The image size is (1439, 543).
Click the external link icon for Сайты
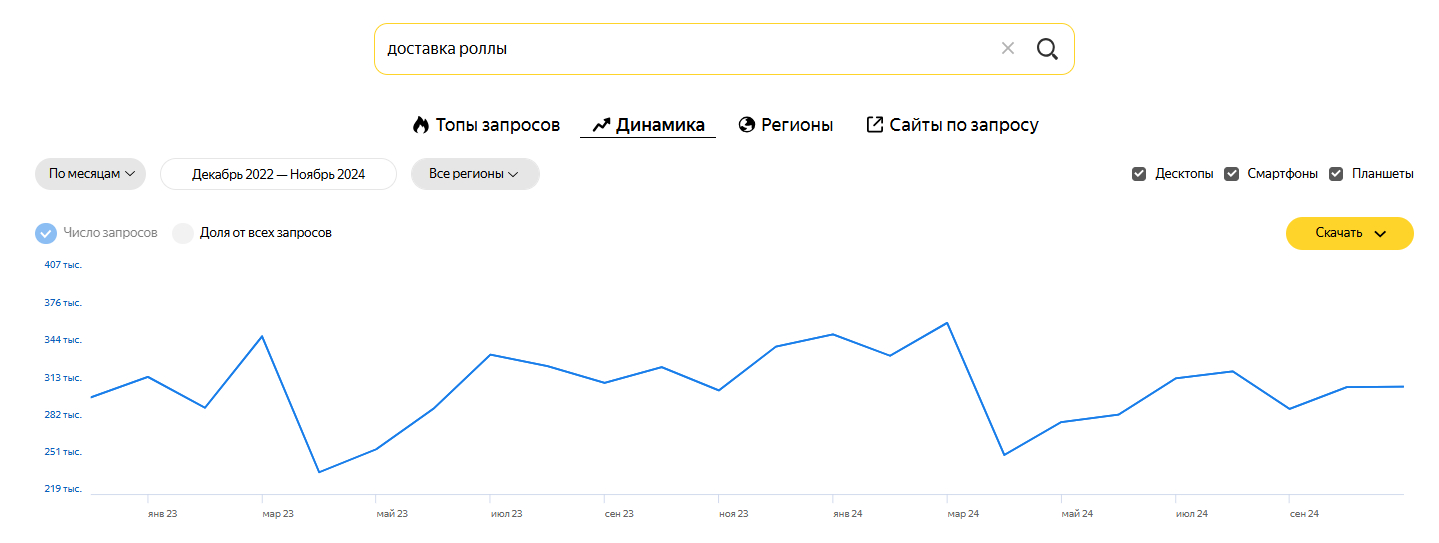(x=874, y=125)
